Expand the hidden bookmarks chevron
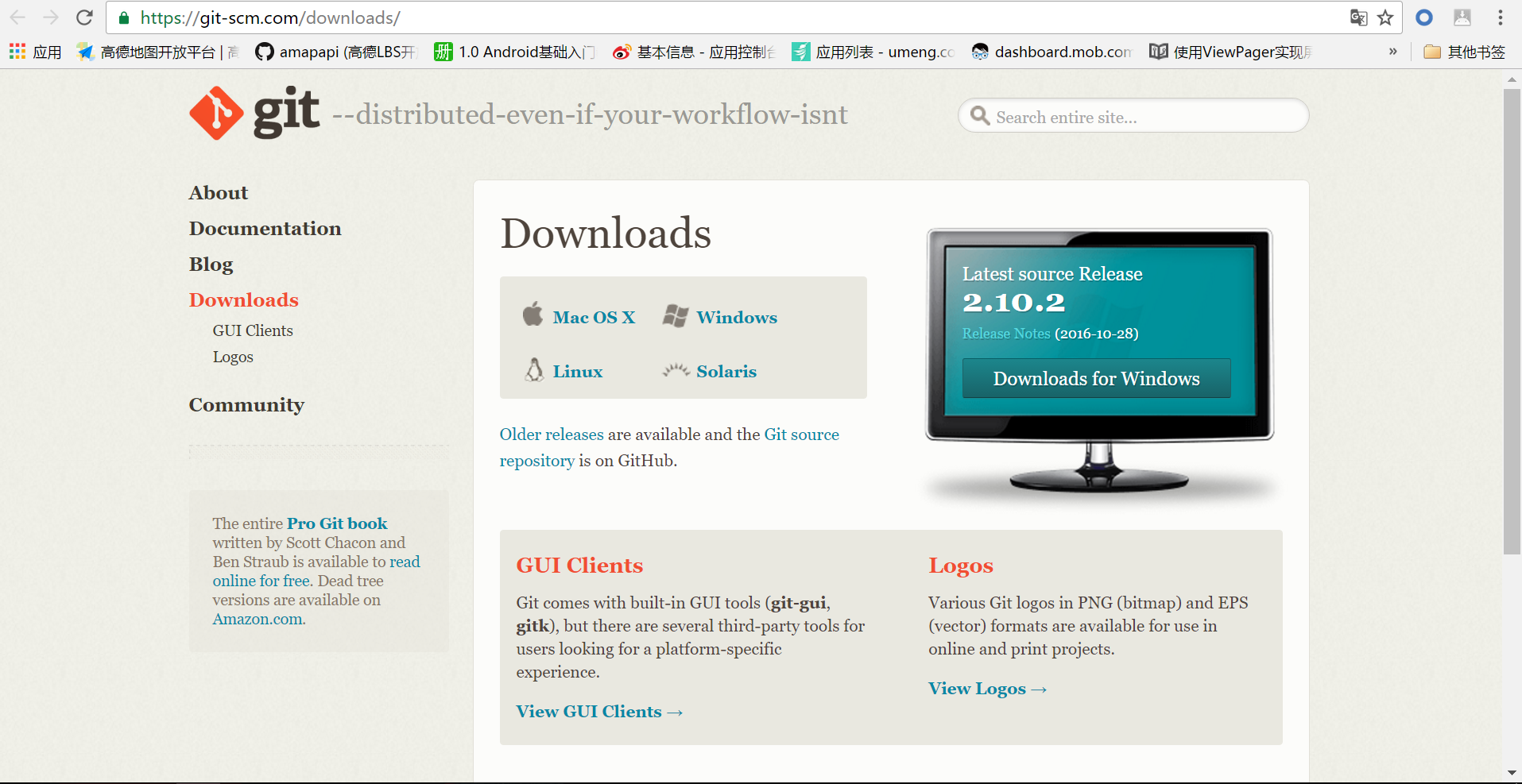The width and height of the screenshot is (1522, 784). 1392,52
